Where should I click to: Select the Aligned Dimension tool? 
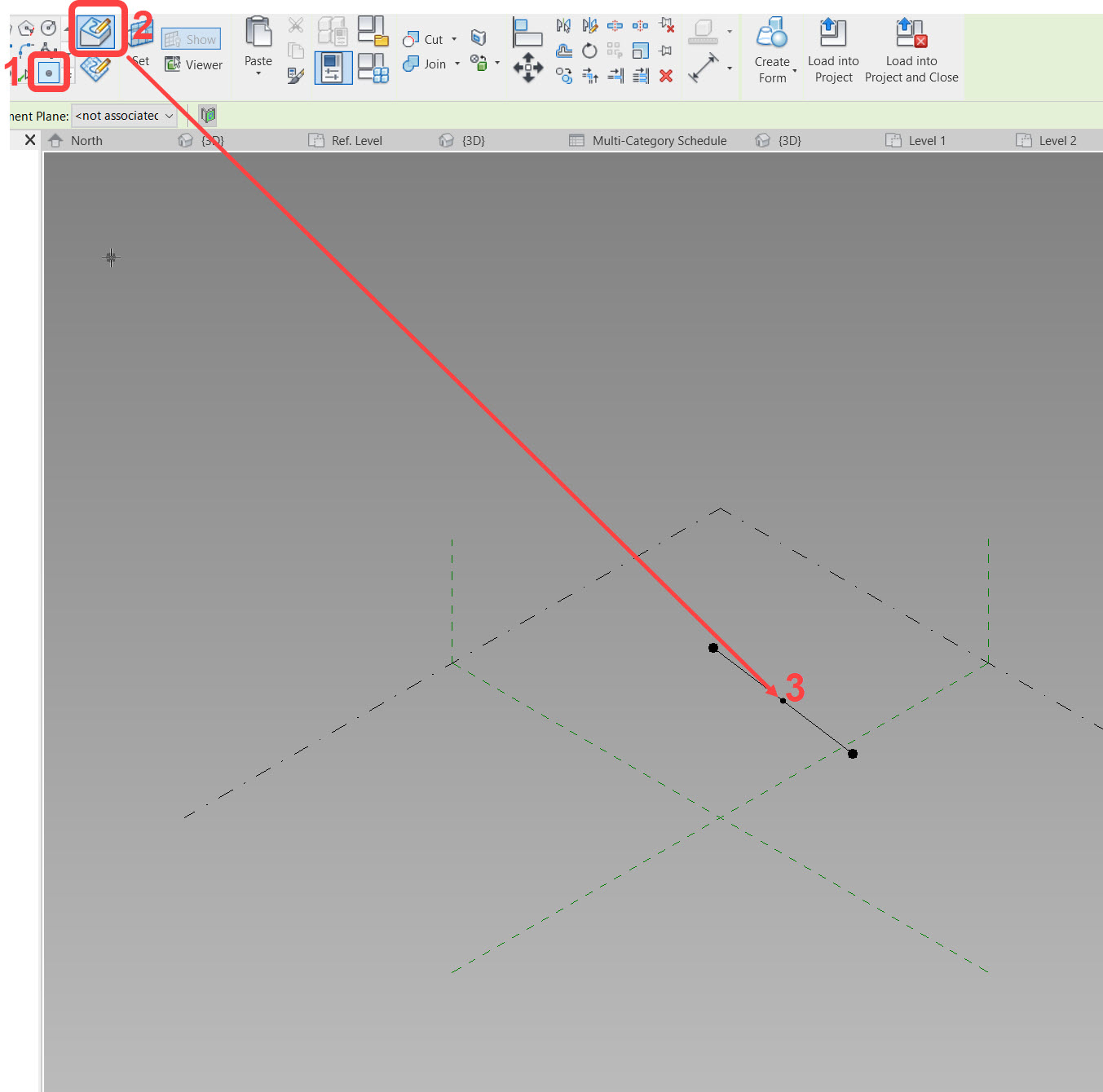click(x=703, y=65)
